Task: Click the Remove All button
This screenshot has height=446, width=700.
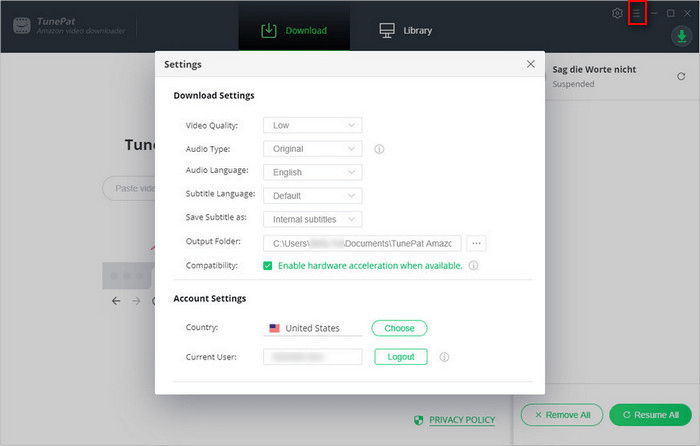Action: 562,415
